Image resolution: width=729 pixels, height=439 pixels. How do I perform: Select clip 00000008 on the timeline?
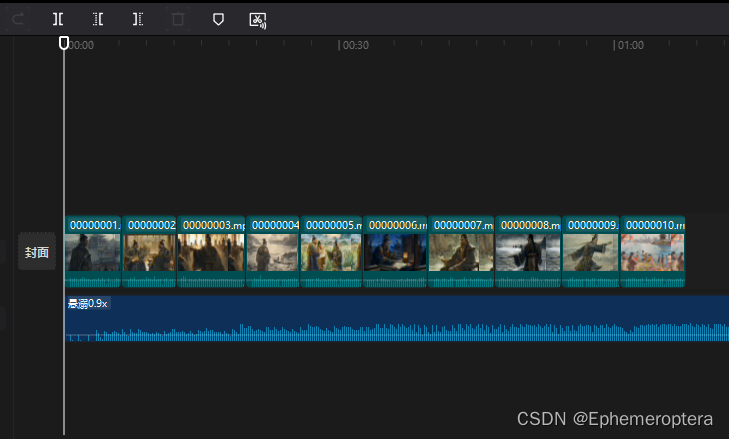pos(528,252)
